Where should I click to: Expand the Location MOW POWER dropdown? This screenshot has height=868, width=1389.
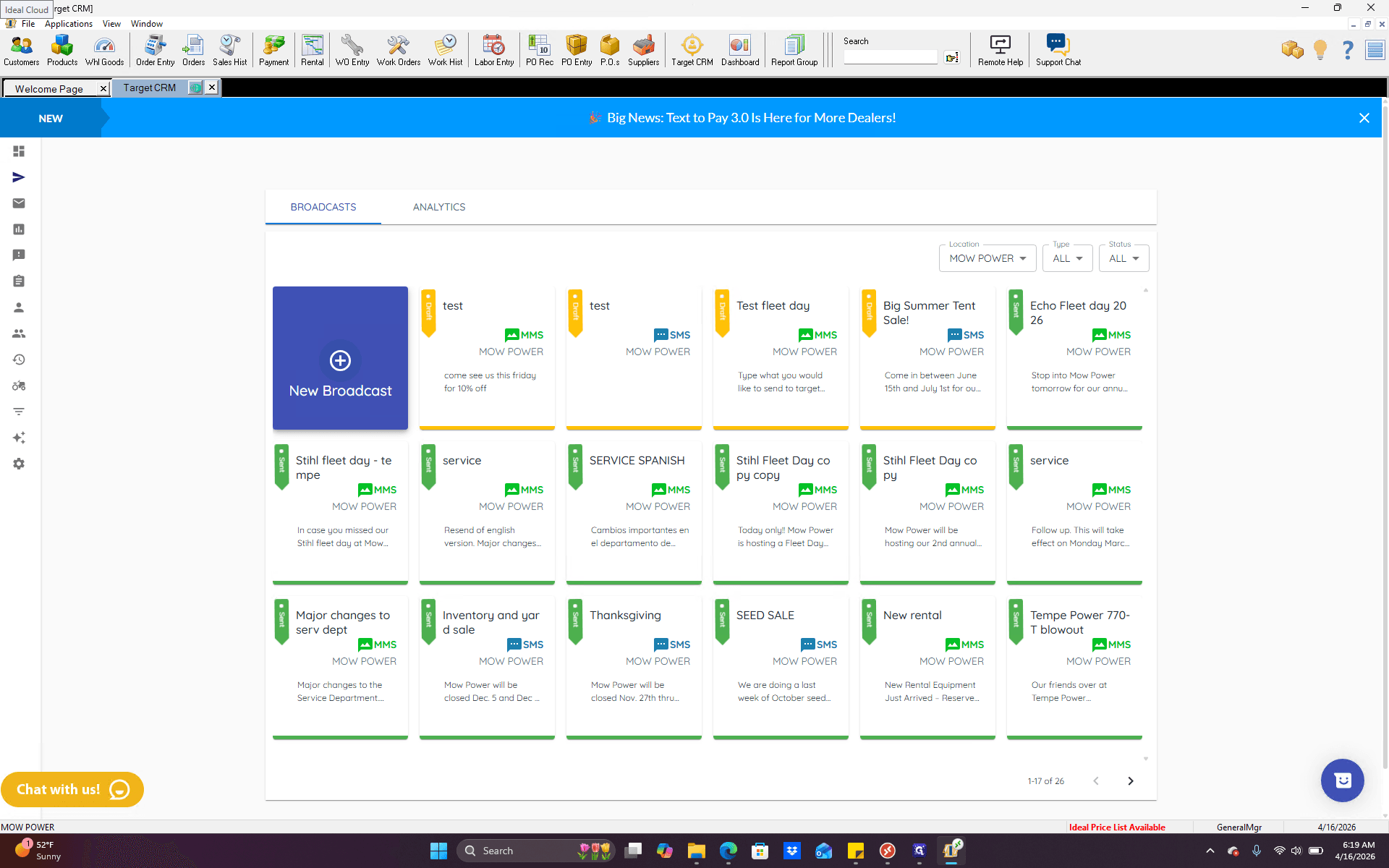(987, 258)
